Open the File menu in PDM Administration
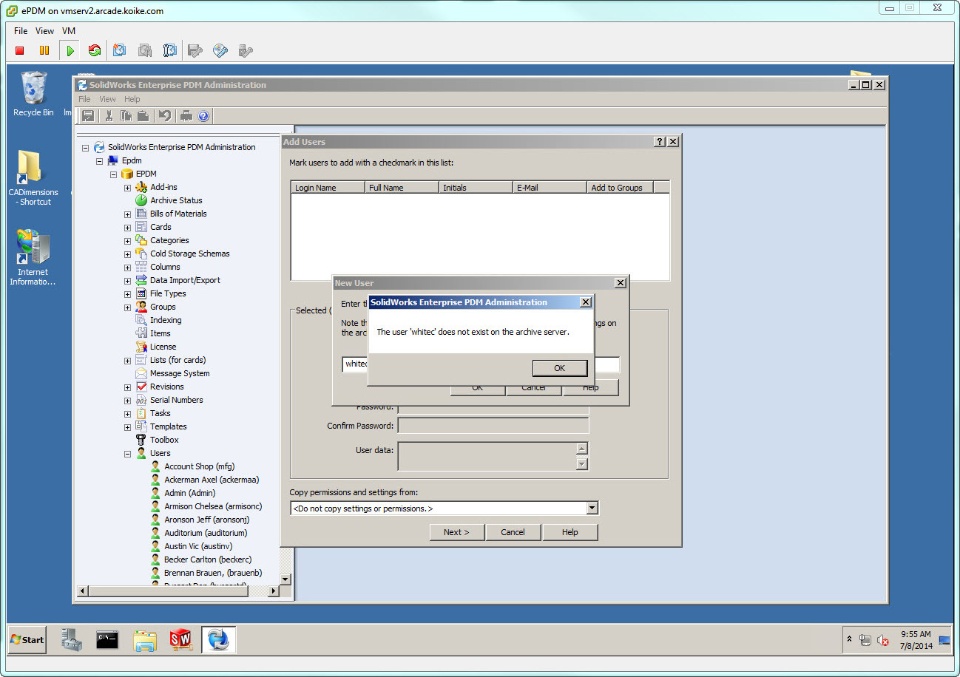The width and height of the screenshot is (960, 677). (84, 99)
